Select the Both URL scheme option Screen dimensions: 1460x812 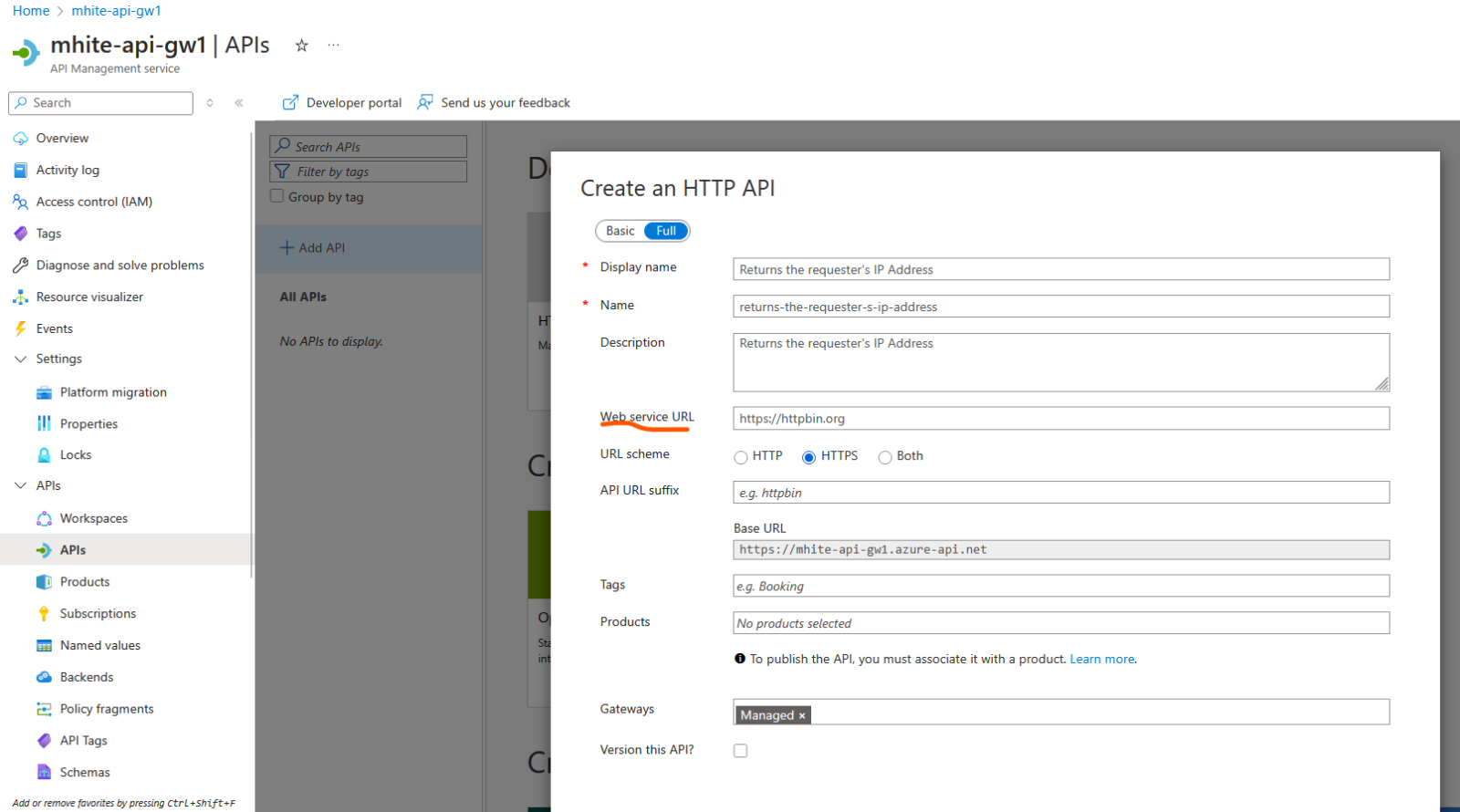coord(885,457)
